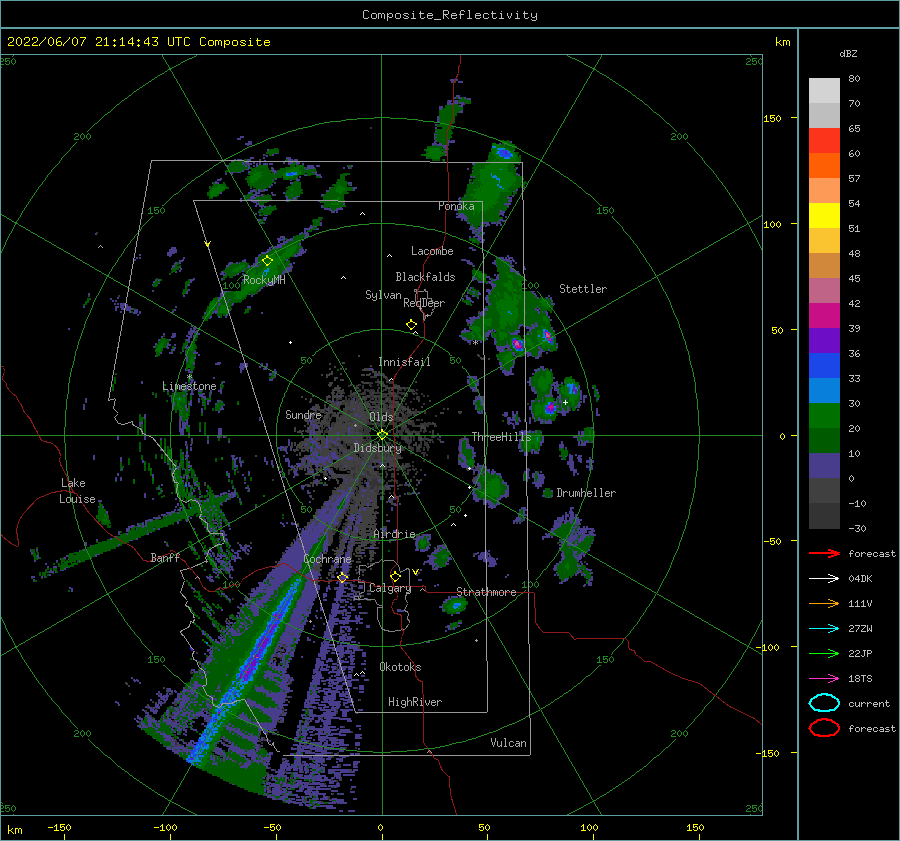Pick the indigo 10–0 dBZ swatch
The width and height of the screenshot is (900, 841).
pos(824,466)
